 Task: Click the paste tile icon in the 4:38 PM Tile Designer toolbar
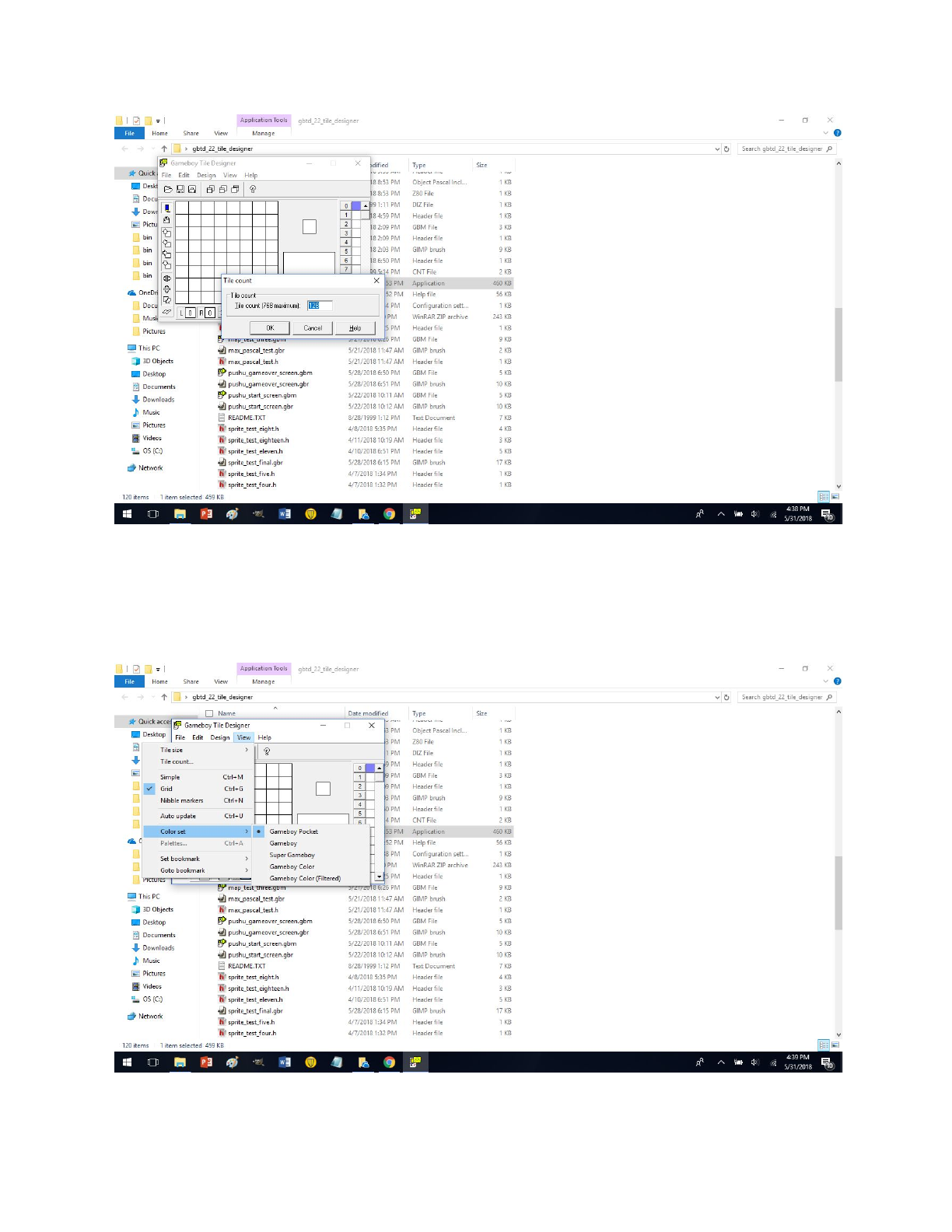pos(235,189)
